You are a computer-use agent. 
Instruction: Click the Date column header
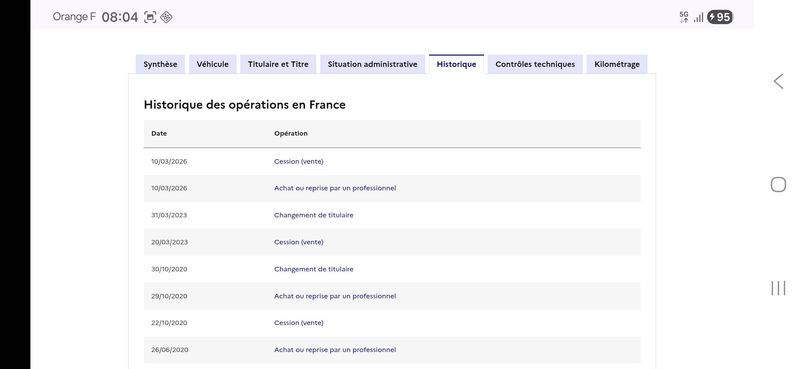coord(159,134)
